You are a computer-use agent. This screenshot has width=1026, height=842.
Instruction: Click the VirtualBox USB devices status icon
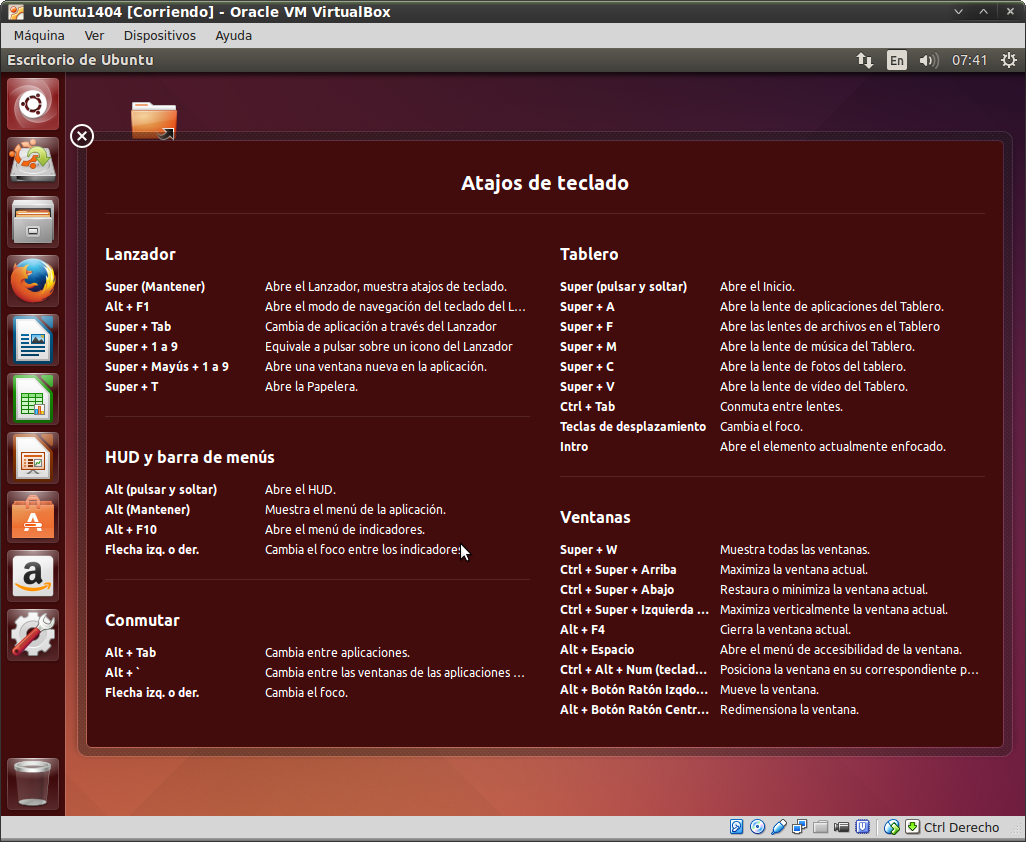pyautogui.click(x=778, y=827)
